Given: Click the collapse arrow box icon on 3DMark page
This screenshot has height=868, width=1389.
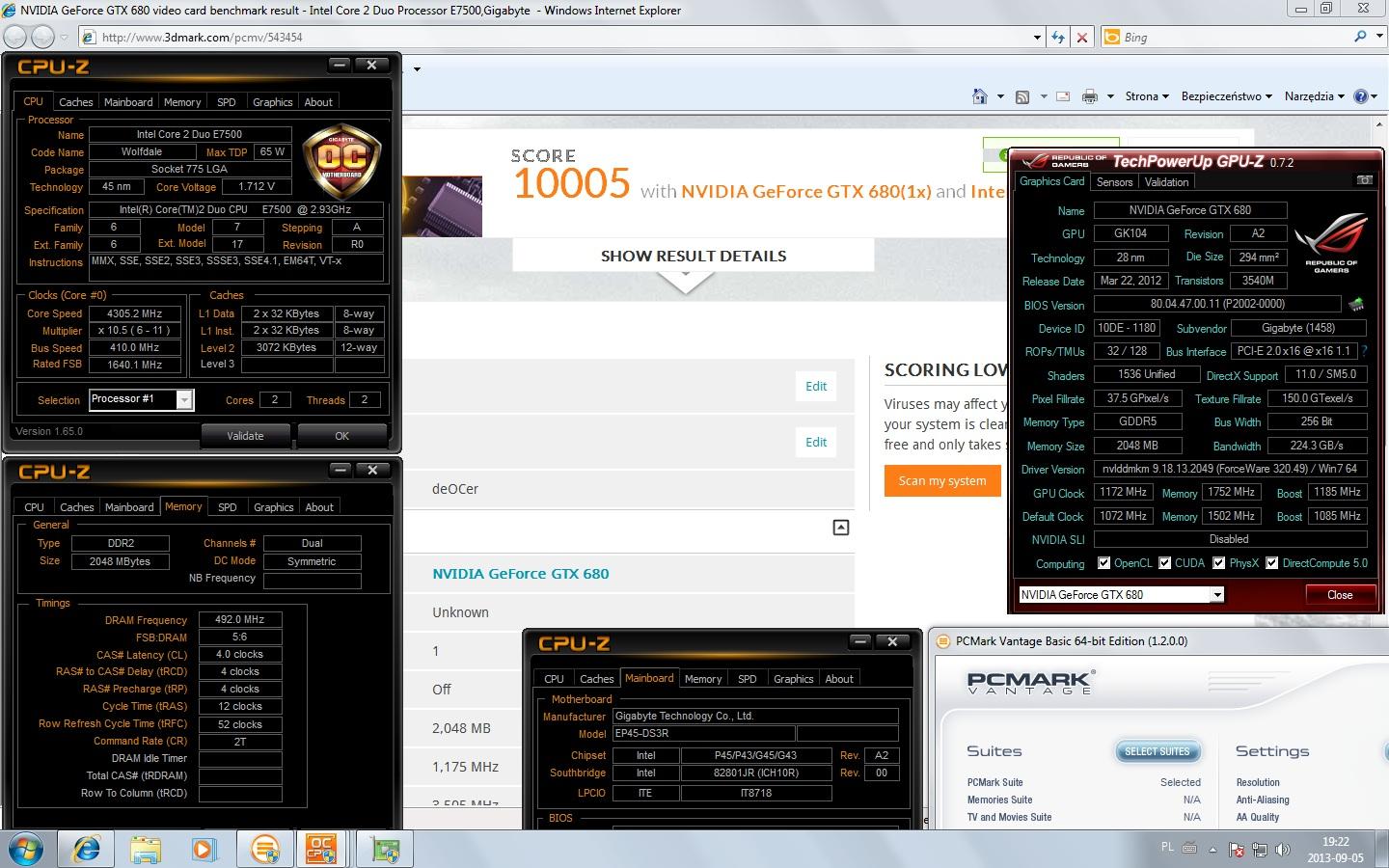Looking at the screenshot, I should click(x=841, y=528).
